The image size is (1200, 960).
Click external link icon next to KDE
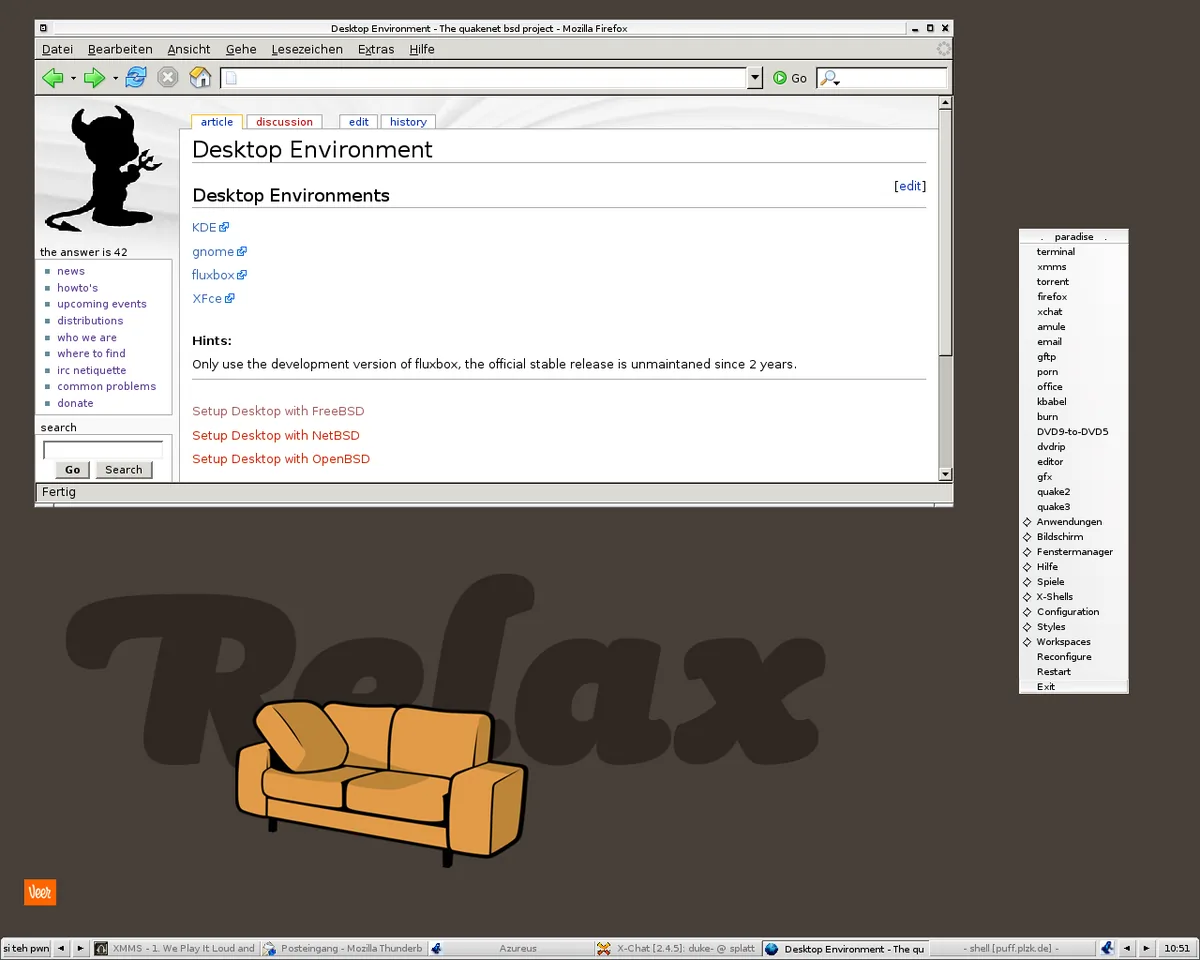225,228
